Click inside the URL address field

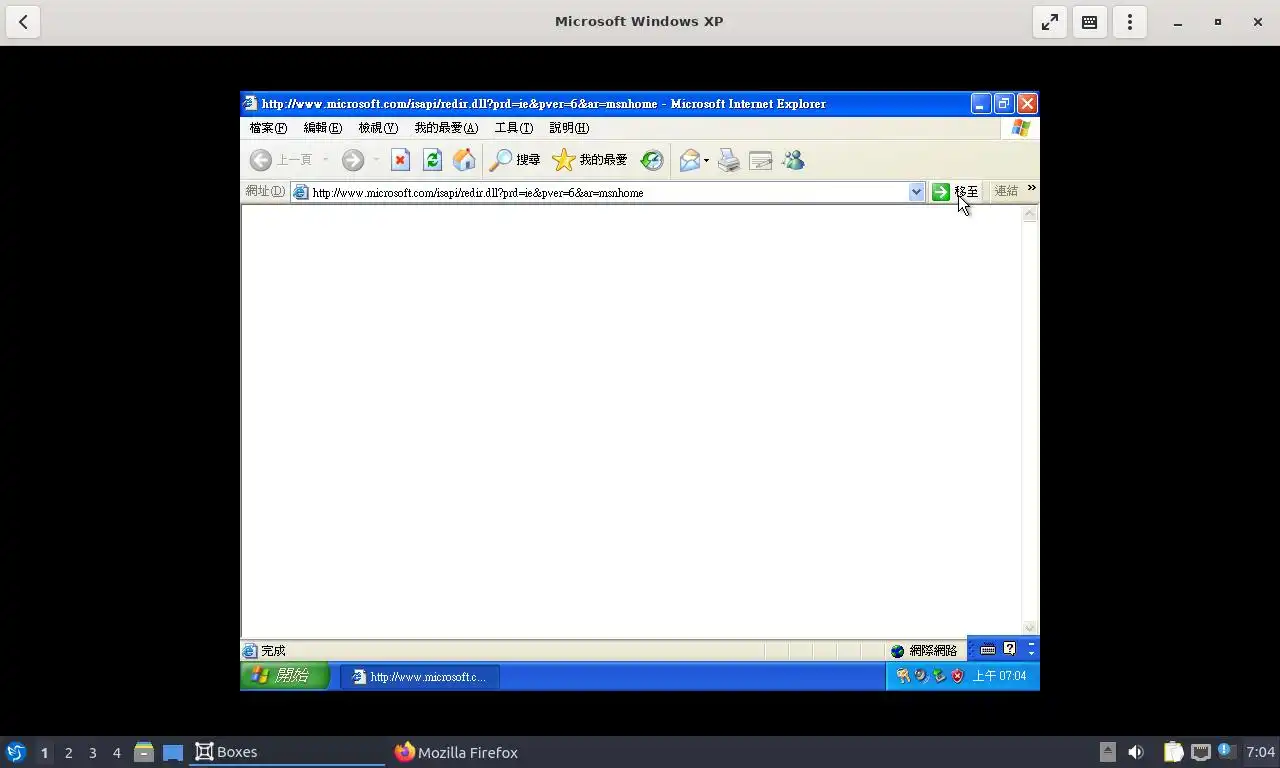coord(608,192)
